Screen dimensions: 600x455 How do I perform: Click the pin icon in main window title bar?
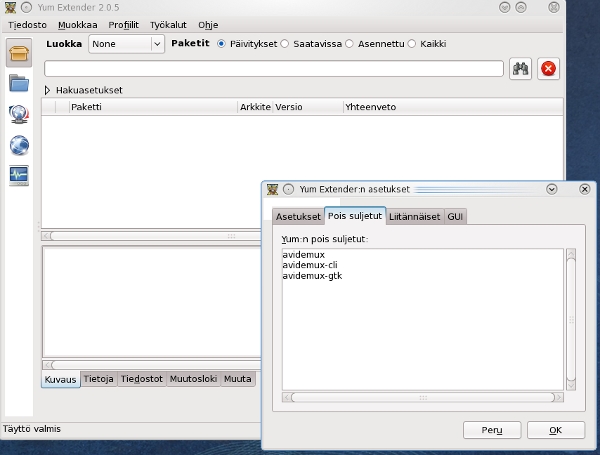point(26,7)
